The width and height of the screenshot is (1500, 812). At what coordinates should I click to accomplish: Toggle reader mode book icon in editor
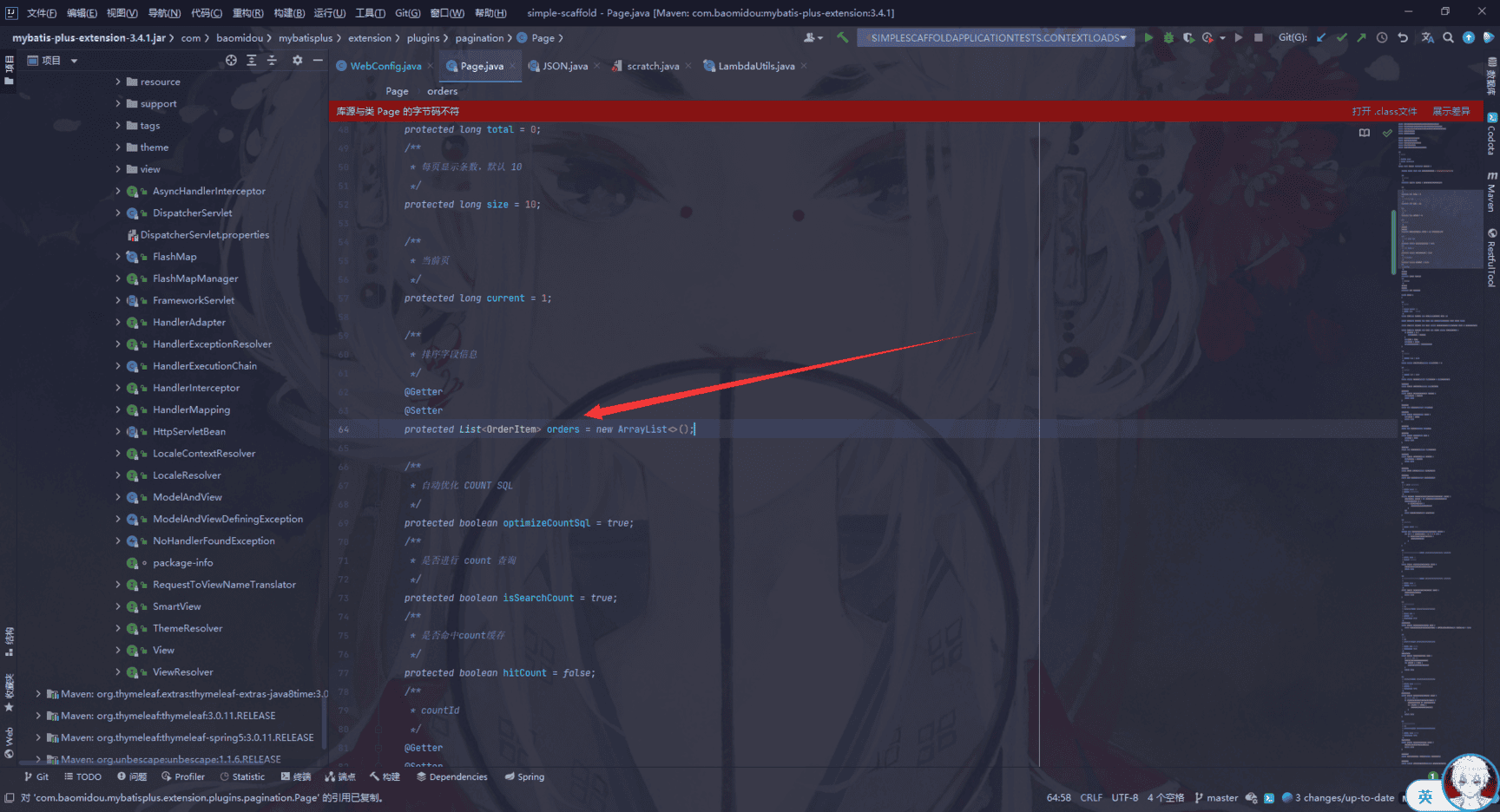[x=1364, y=133]
